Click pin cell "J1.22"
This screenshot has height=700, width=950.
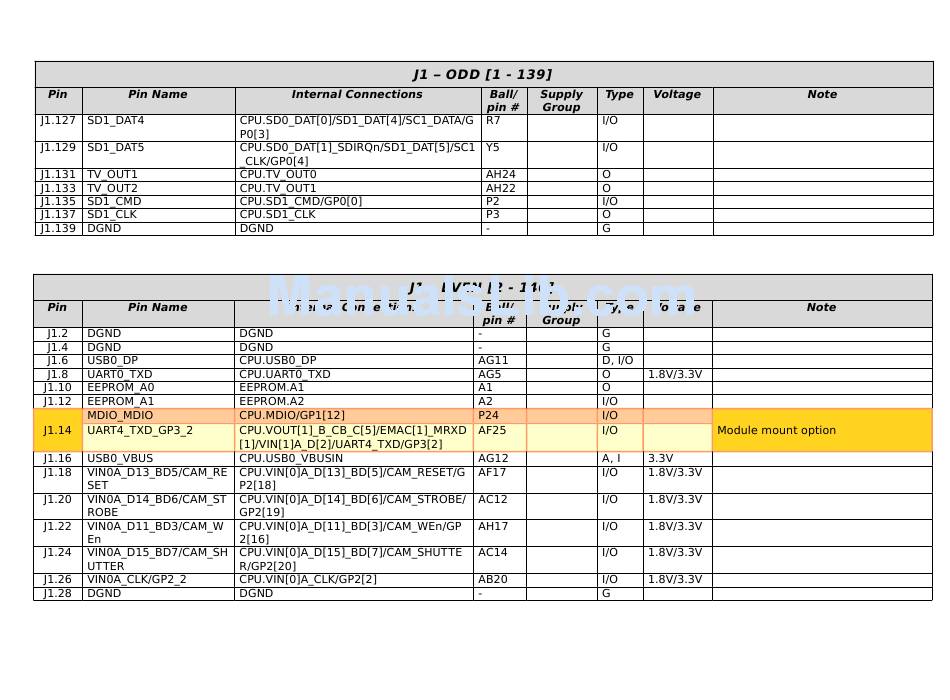pos(58,526)
